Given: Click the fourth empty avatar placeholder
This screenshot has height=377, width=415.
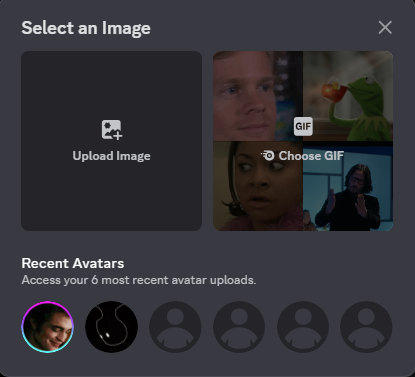Looking at the screenshot, I should click(239, 327).
